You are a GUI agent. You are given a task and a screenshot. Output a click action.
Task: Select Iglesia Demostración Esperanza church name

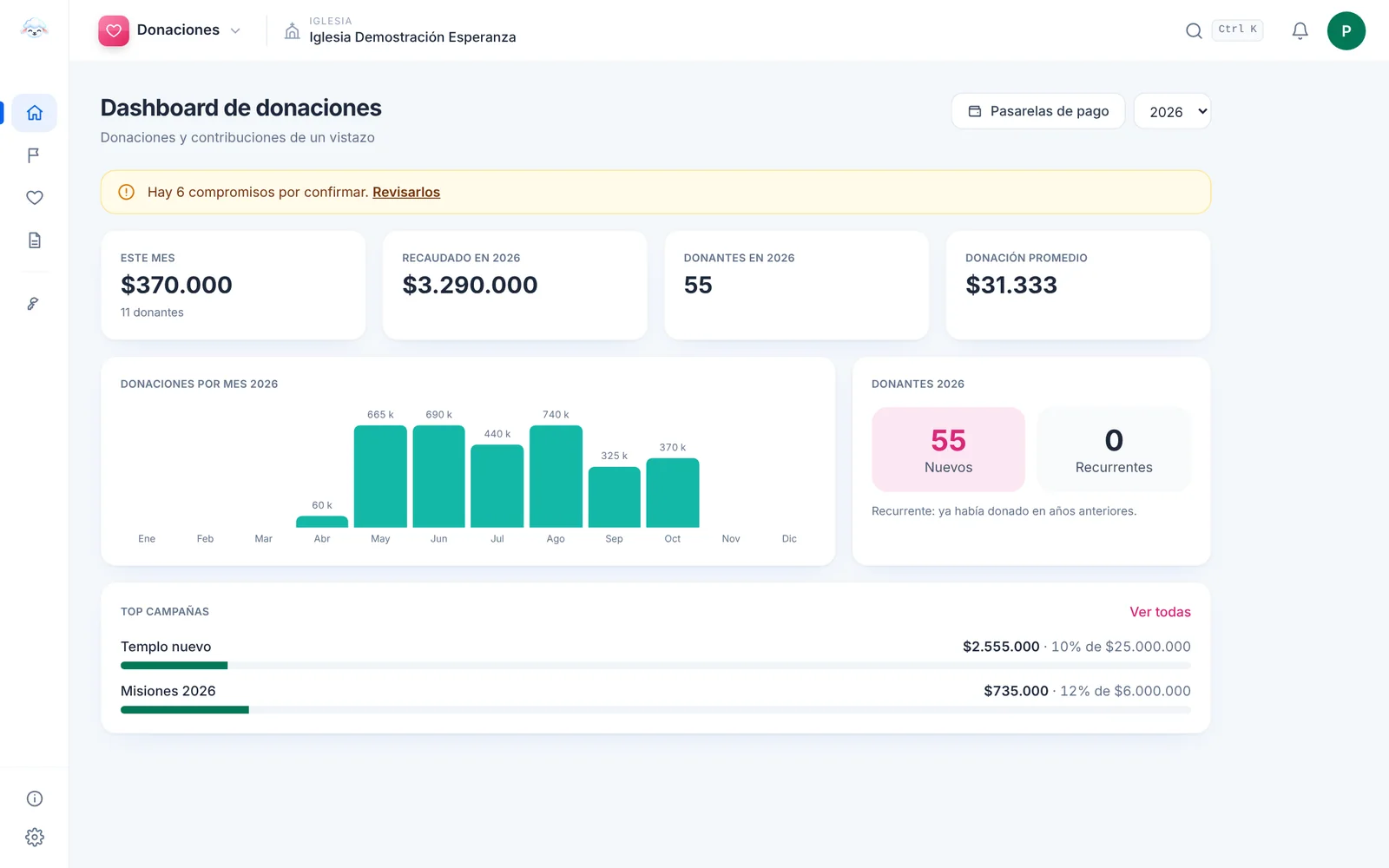point(412,37)
